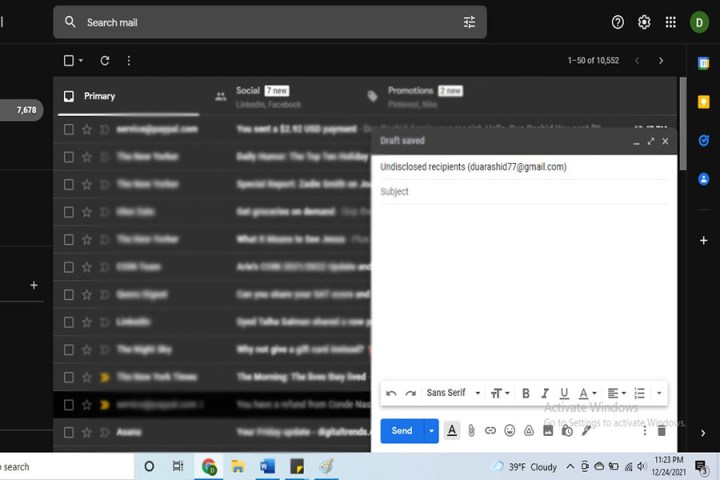Open the Sans Serif font dropdown
This screenshot has width=720, height=480.
(453, 393)
